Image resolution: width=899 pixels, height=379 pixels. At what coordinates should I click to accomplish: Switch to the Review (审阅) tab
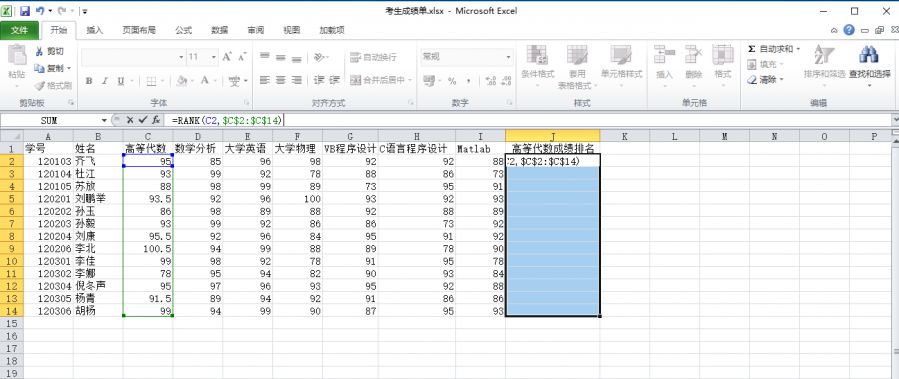click(256, 30)
